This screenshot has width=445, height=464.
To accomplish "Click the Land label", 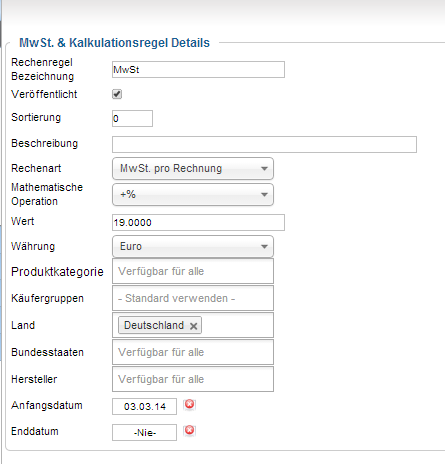I will (23, 325).
